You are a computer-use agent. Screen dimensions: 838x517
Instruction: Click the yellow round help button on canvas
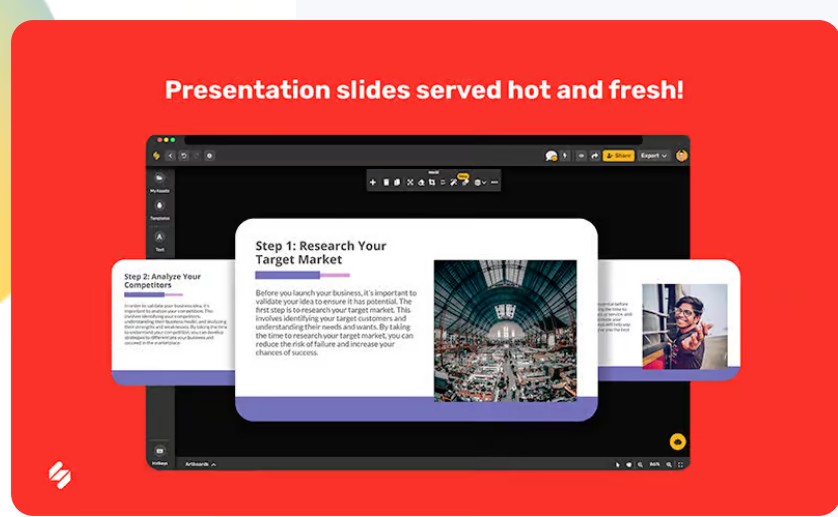(678, 442)
